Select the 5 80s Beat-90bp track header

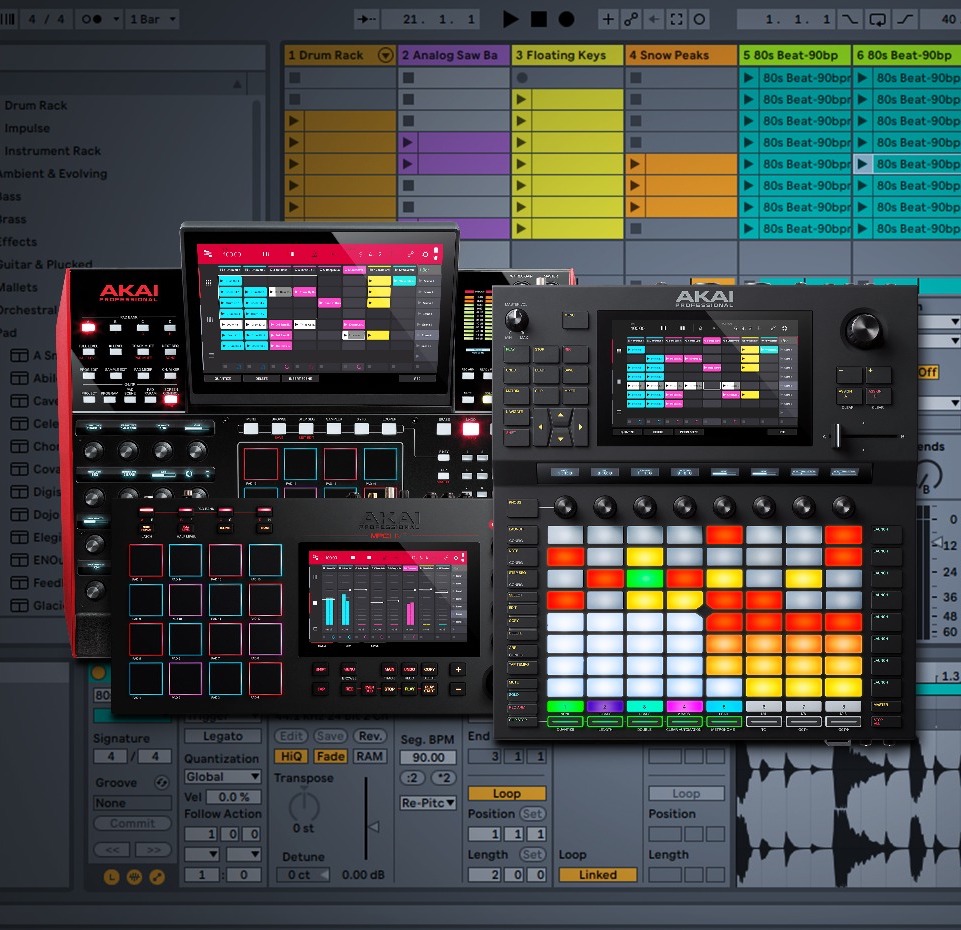point(795,55)
